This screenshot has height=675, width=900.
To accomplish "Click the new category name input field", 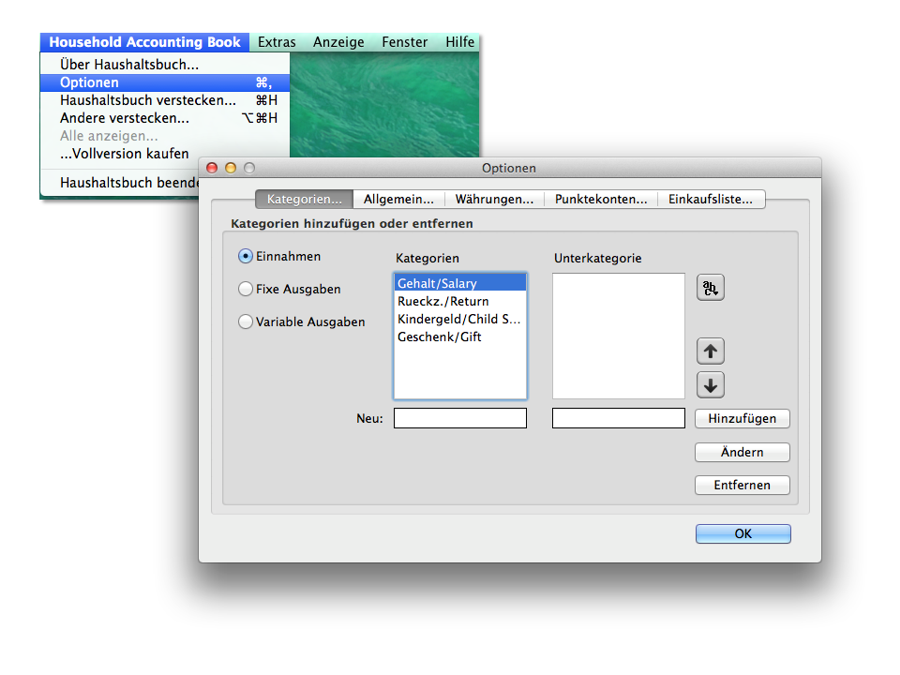I will (x=460, y=419).
